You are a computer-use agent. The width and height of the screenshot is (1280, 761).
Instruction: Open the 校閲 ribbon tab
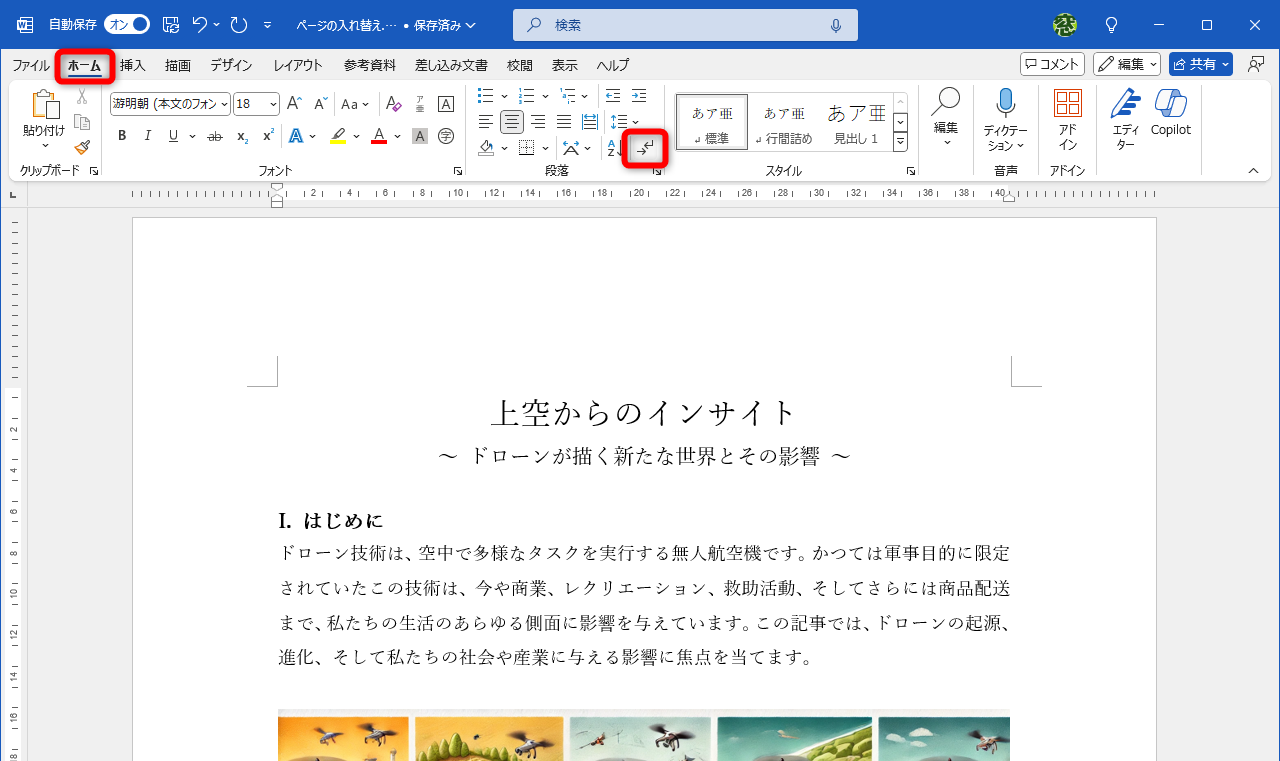point(519,66)
